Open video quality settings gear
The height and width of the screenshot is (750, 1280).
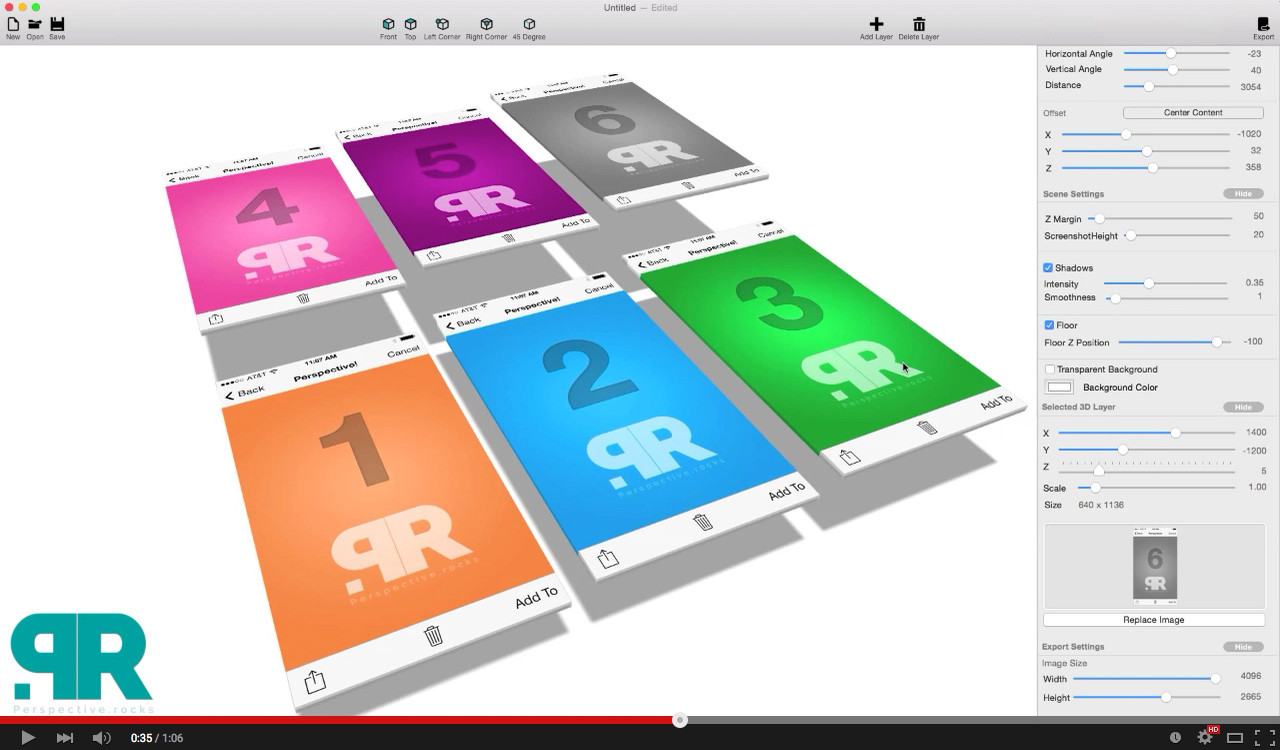coord(1205,738)
